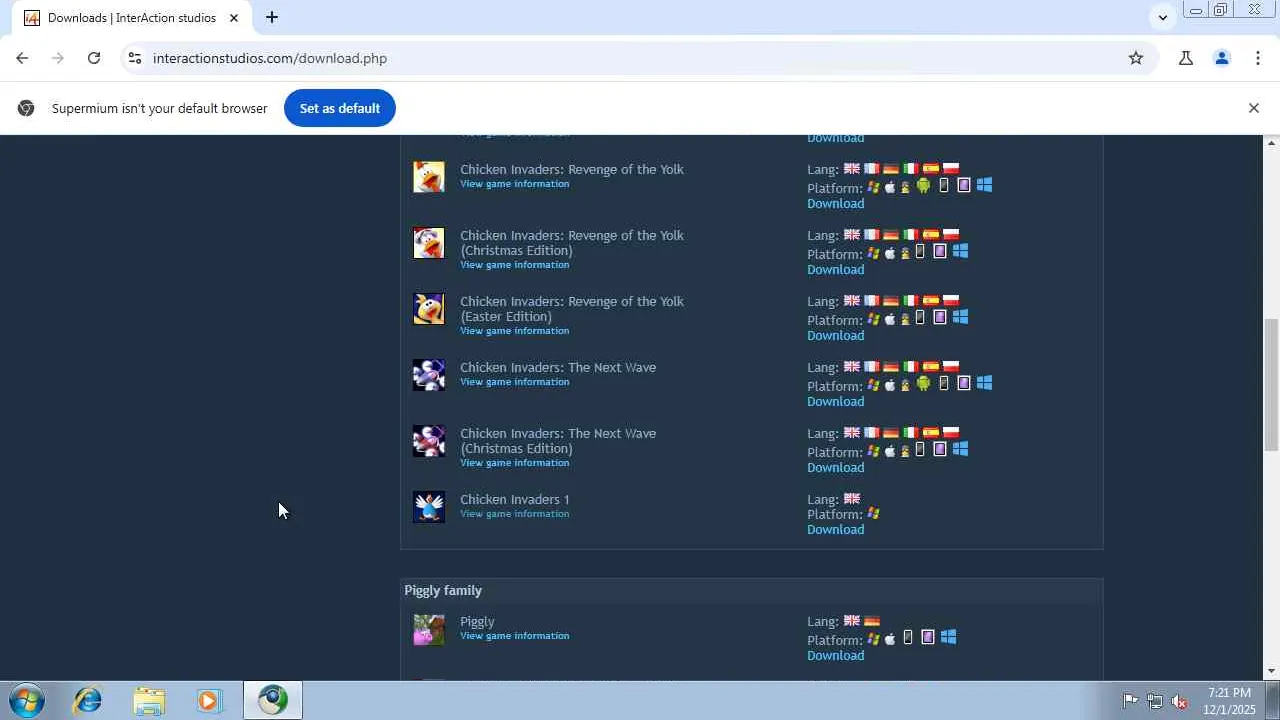Viewport: 1280px width, 720px height.
Task: Click the scrollbar down arrow
Action: pyautogui.click(x=1271, y=671)
